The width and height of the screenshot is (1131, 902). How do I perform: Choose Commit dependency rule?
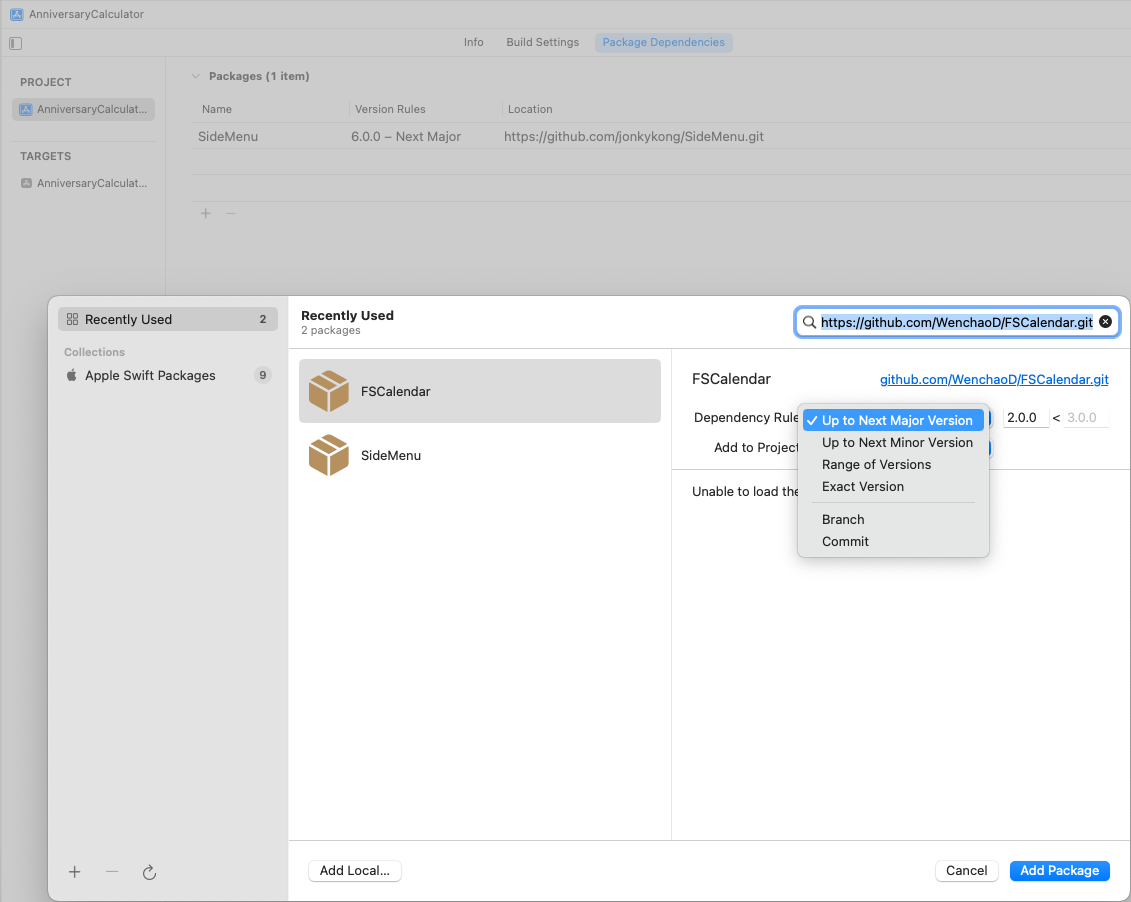[893, 541]
